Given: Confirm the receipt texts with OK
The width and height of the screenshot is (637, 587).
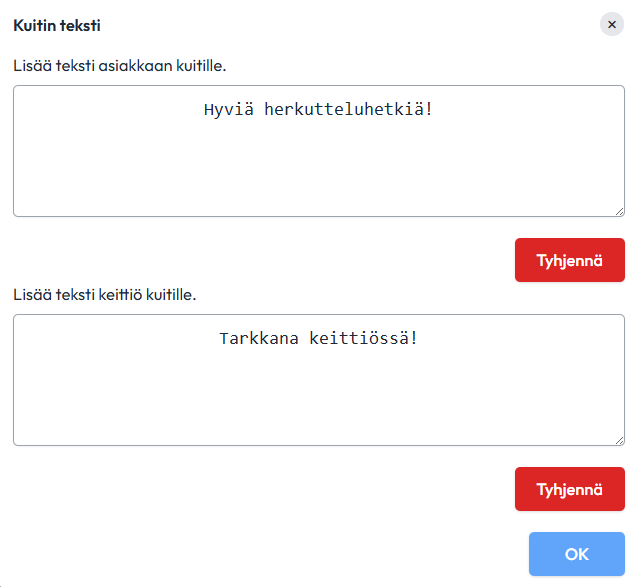Looking at the screenshot, I should point(576,554).
